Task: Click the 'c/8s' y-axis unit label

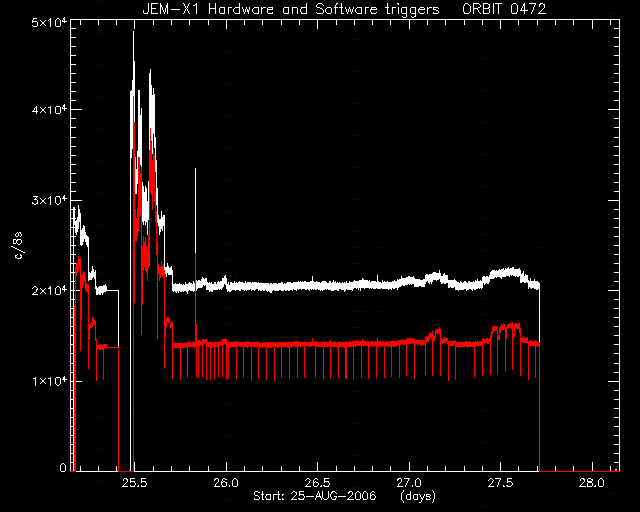Action: [19, 245]
